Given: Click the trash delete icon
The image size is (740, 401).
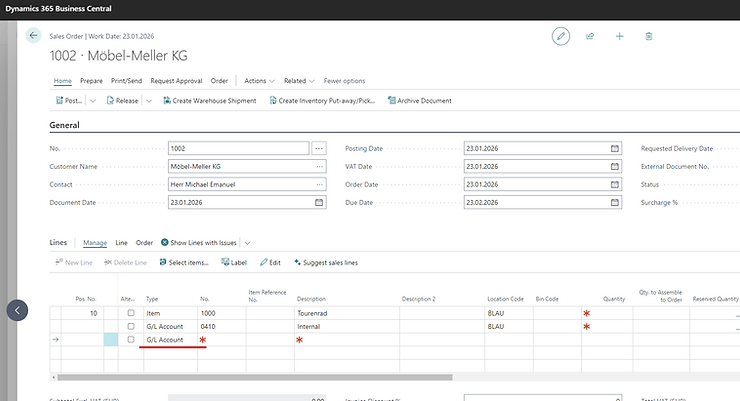Looking at the screenshot, I should tap(649, 36).
